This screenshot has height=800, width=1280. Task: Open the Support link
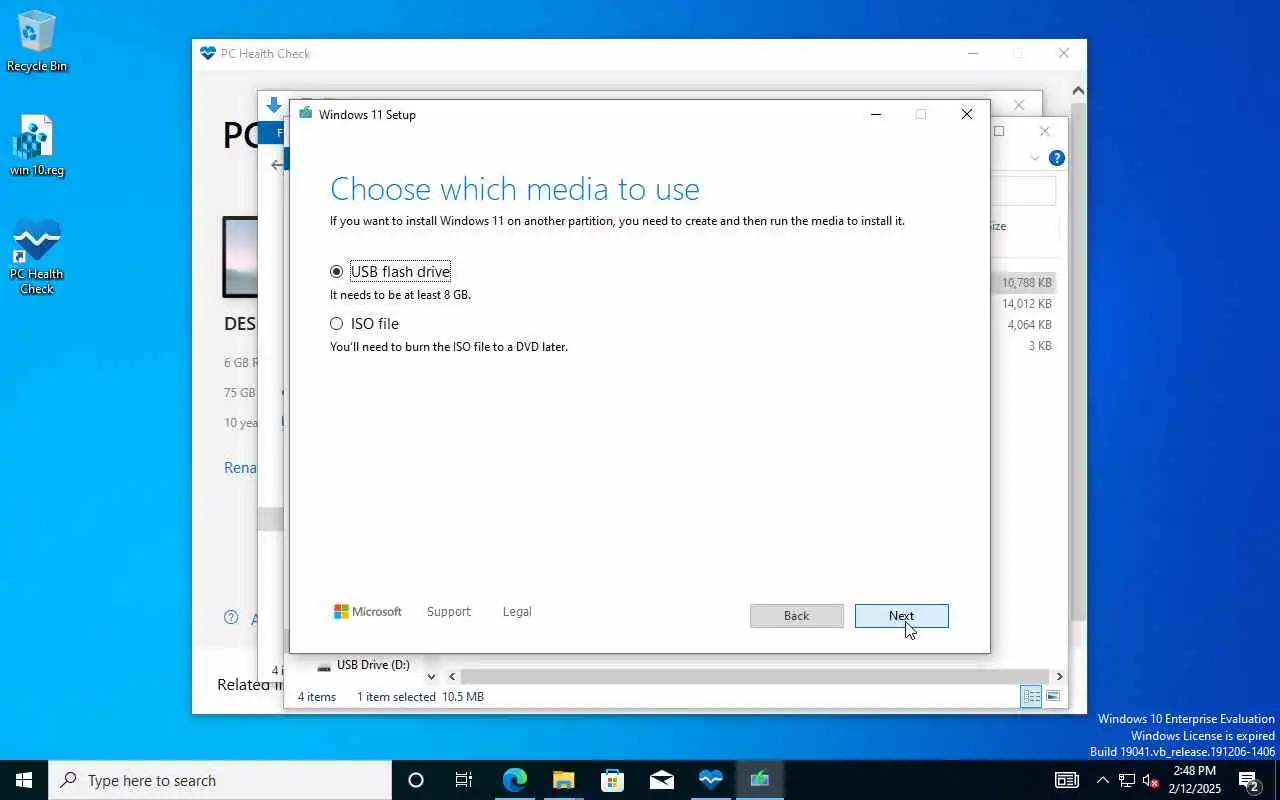click(x=448, y=612)
